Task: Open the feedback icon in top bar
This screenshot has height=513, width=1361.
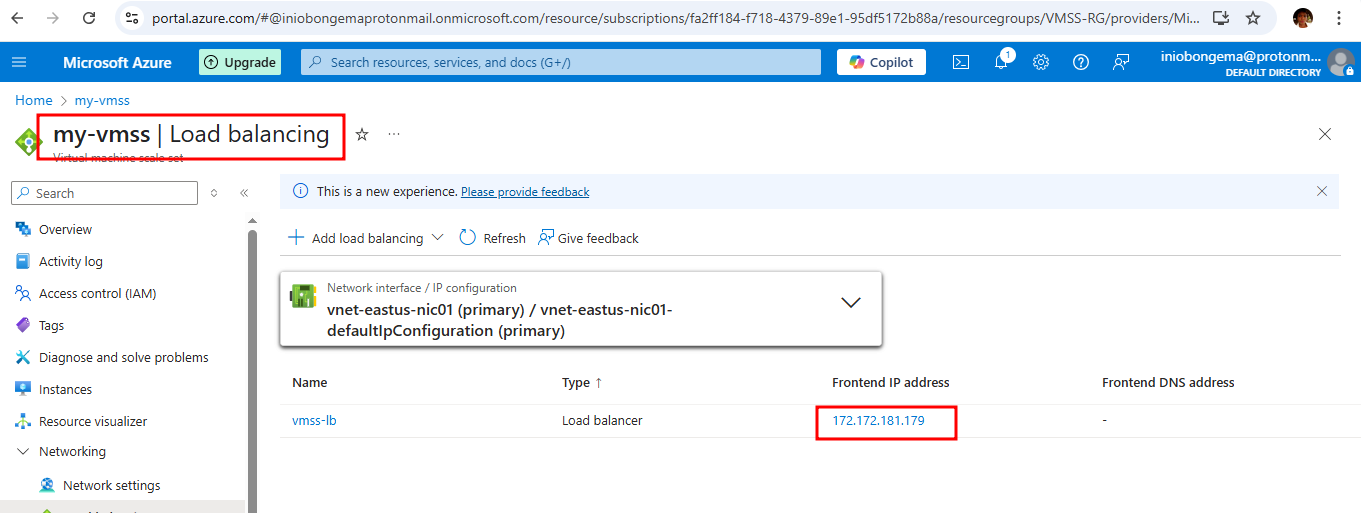Action: (x=1121, y=62)
